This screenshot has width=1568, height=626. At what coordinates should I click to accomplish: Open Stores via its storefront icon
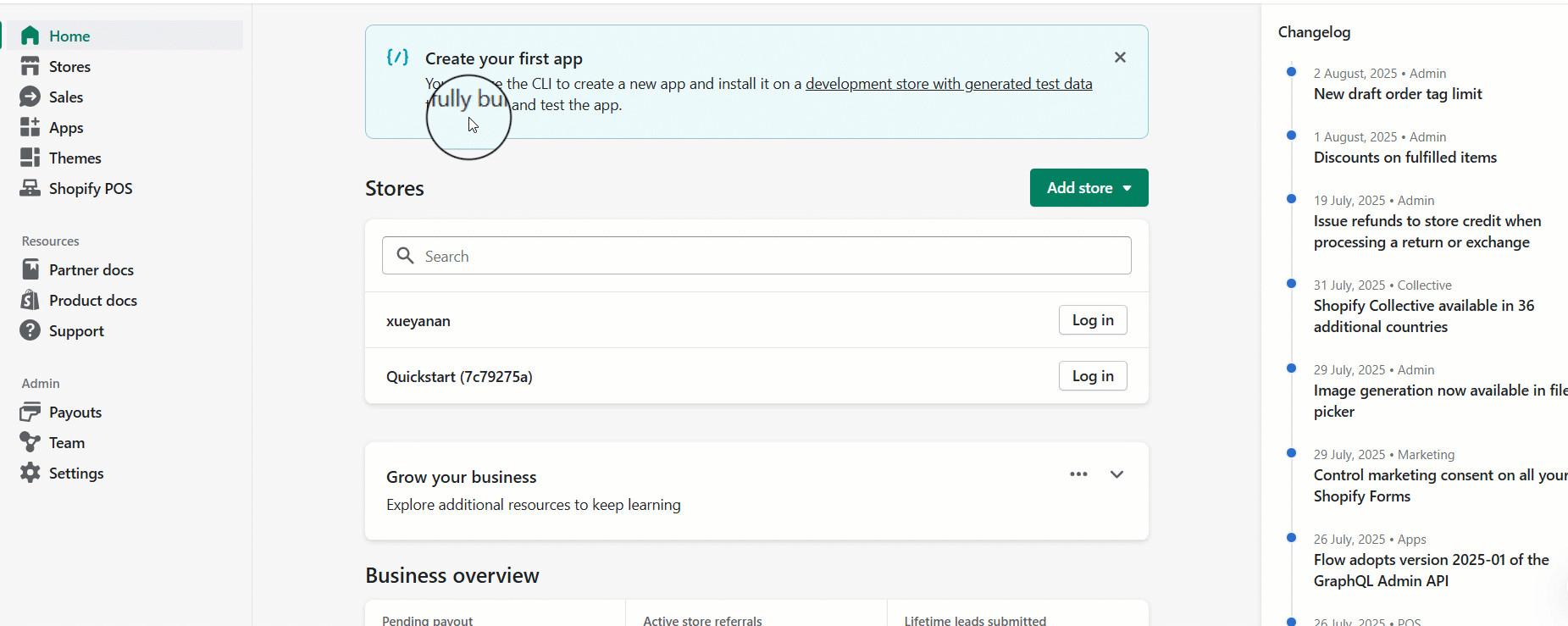tap(30, 66)
